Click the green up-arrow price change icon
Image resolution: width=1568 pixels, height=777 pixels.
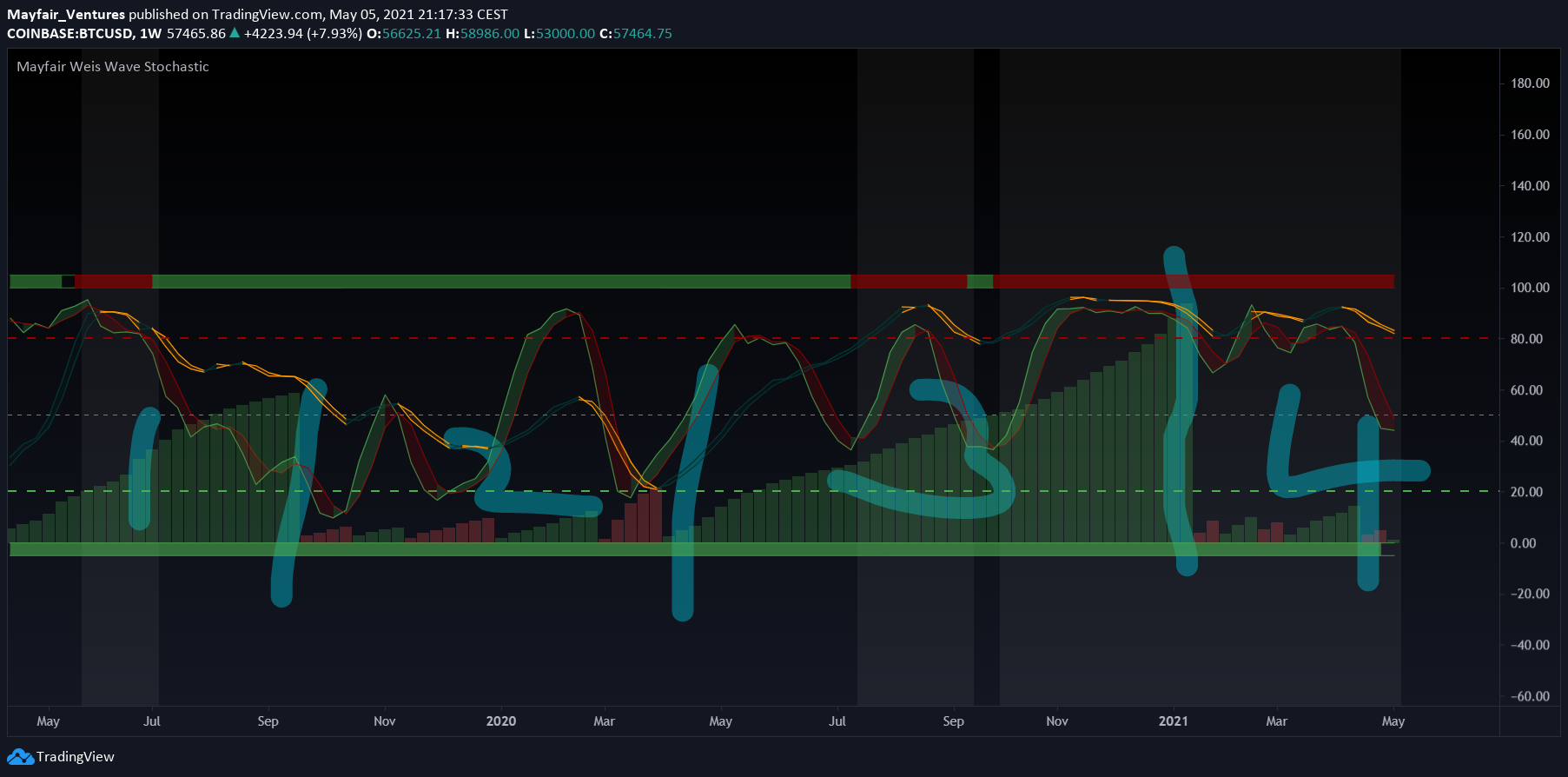[235, 33]
